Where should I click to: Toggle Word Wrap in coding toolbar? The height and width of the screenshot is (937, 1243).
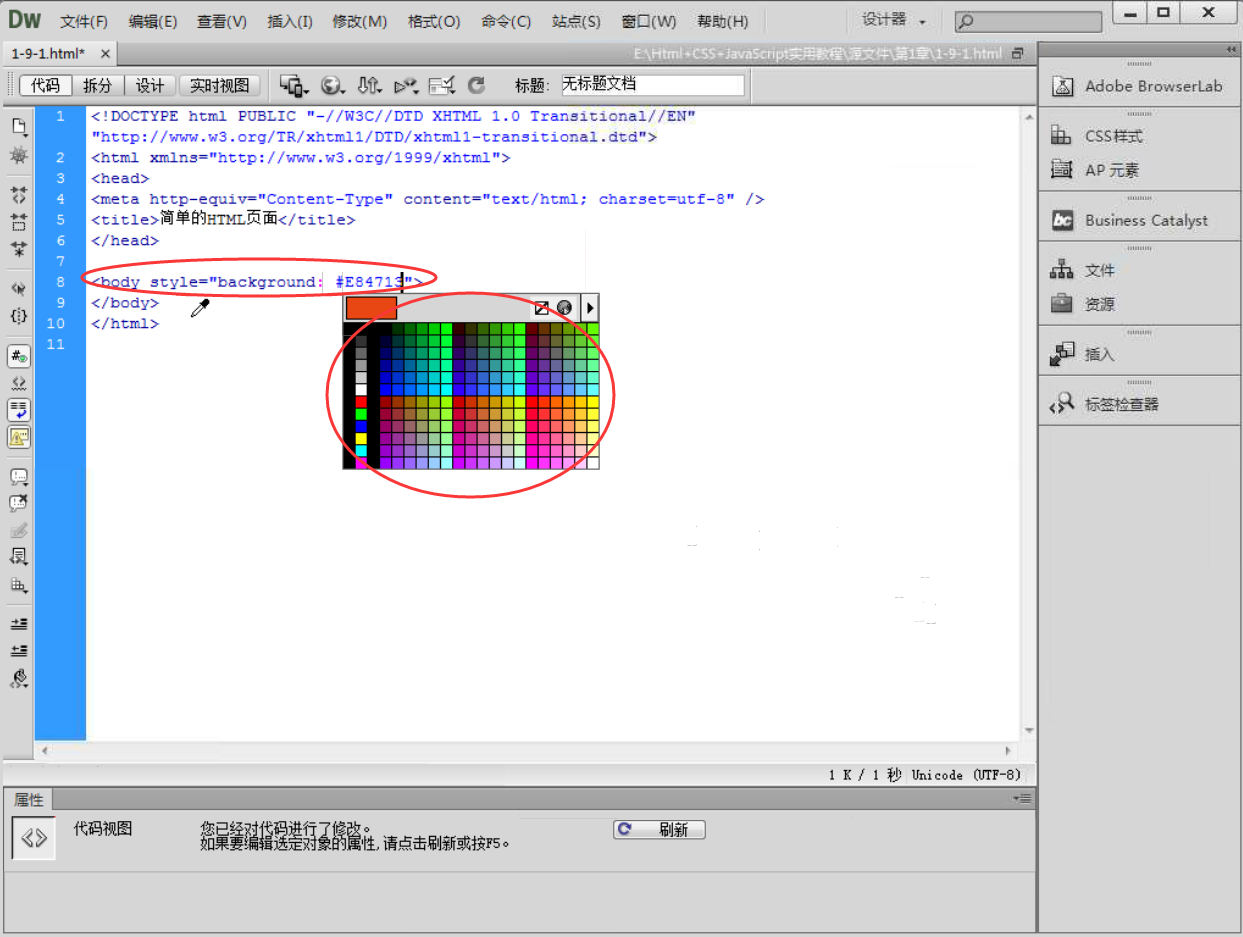coord(19,409)
